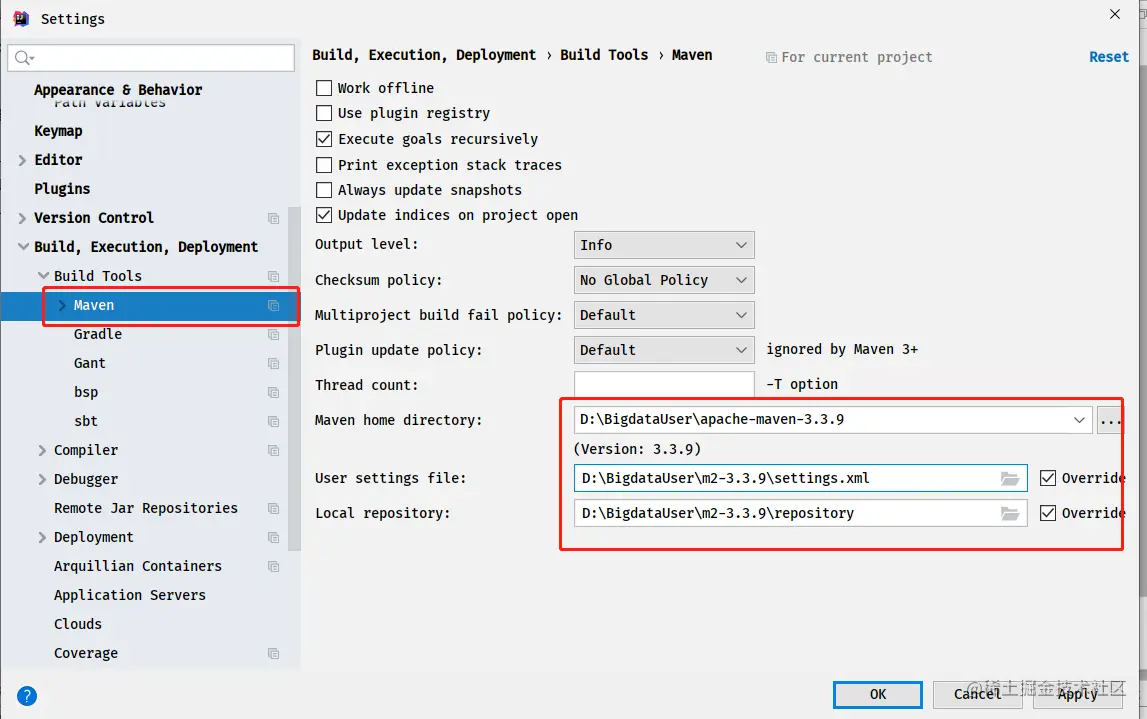Click project-level icon beside Build Tools
This screenshot has height=719, width=1147.
tap(274, 276)
